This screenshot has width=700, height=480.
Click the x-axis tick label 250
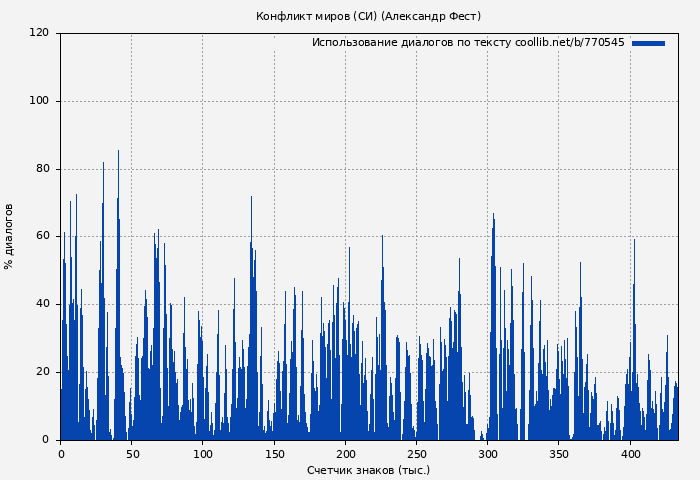tap(417, 454)
